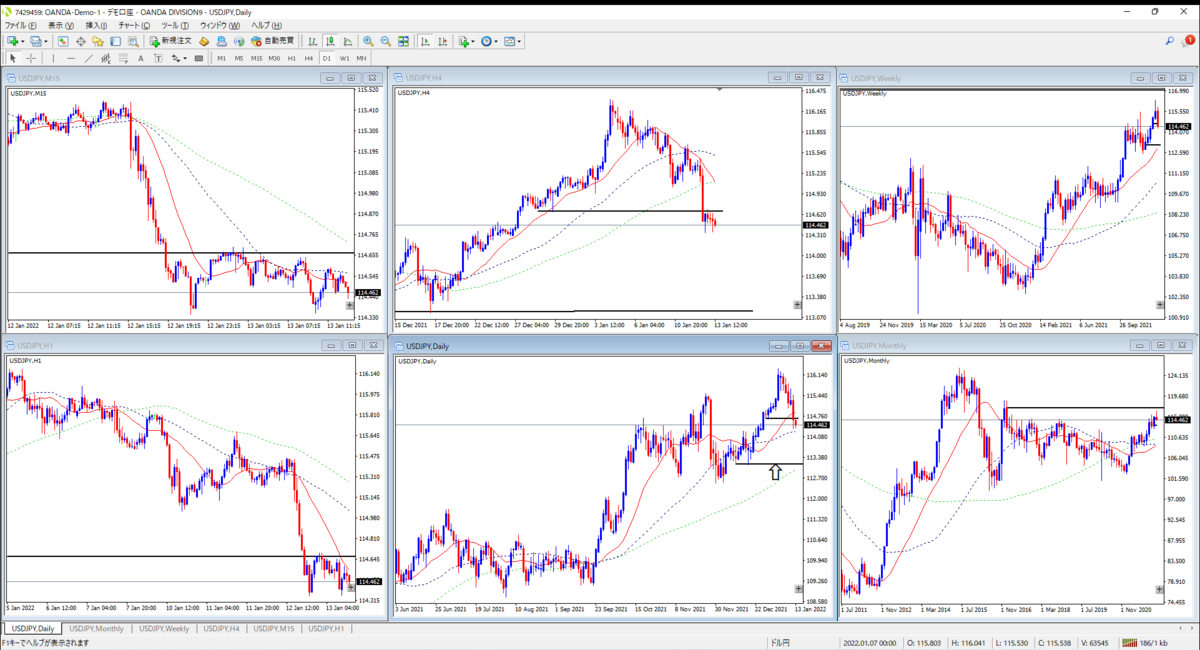Switch chart to candlesticks icon
Viewport: 1200px width, 650px height.
(330, 41)
